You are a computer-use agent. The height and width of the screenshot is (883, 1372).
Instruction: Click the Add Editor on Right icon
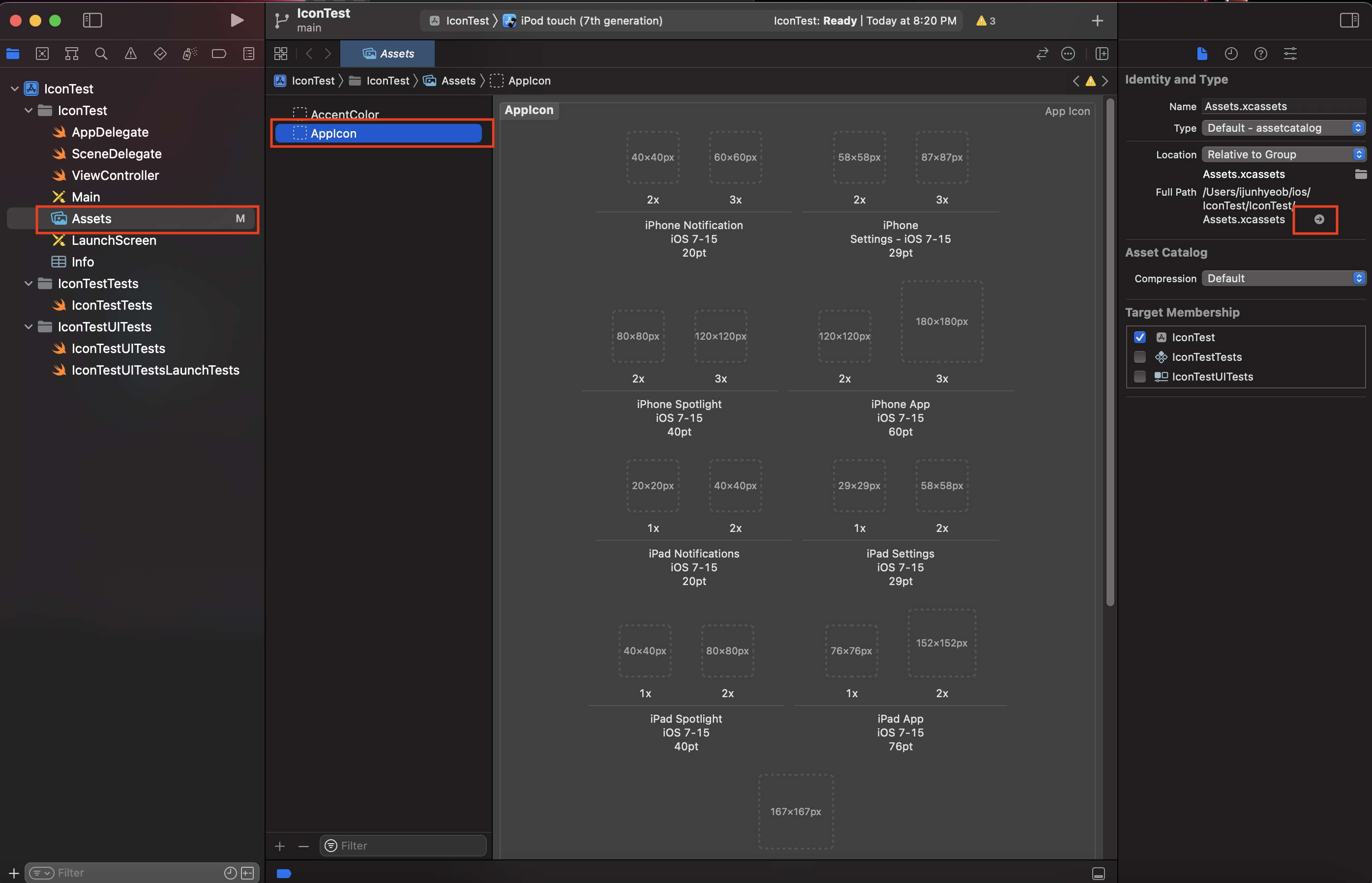[1102, 54]
